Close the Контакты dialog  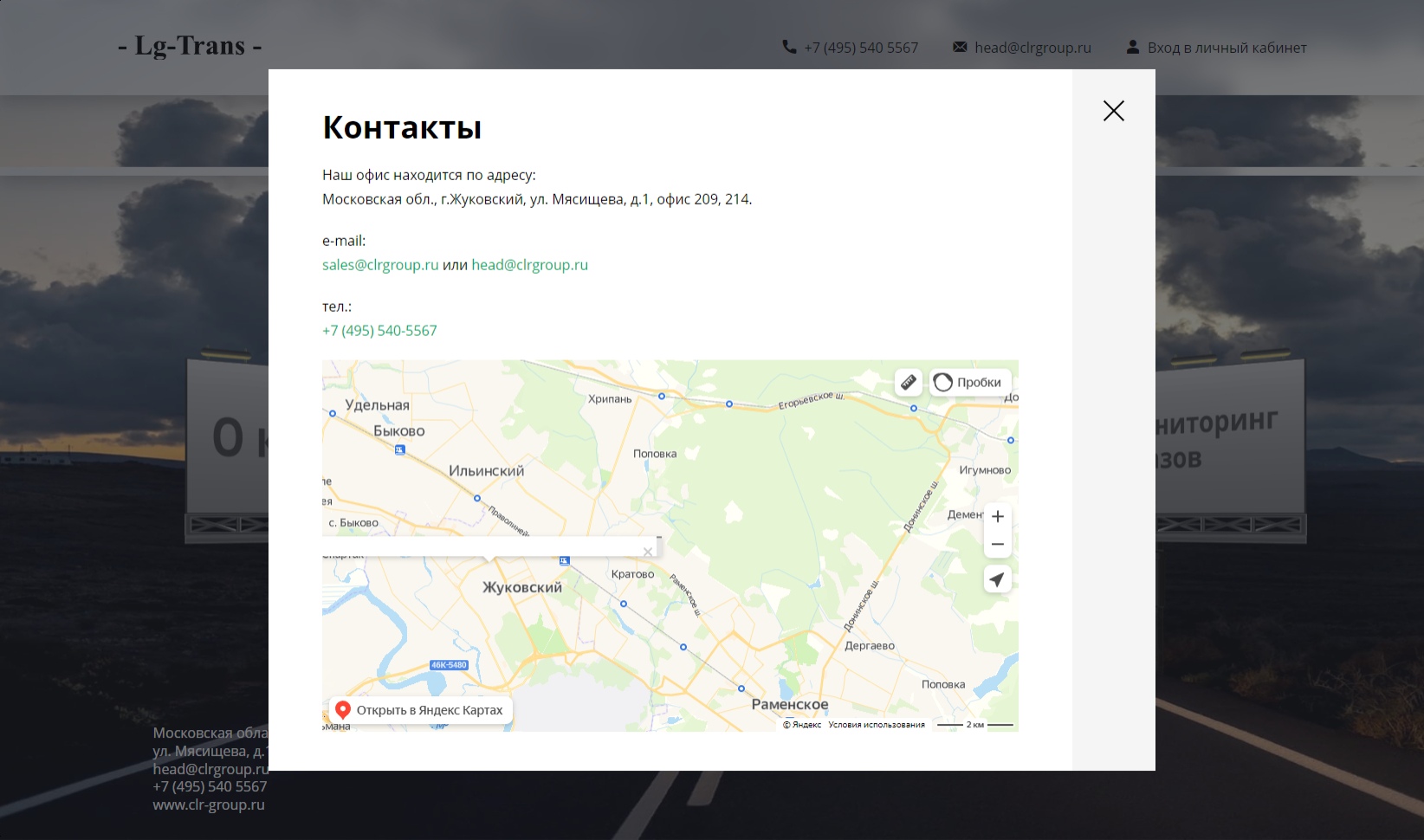tap(1113, 111)
